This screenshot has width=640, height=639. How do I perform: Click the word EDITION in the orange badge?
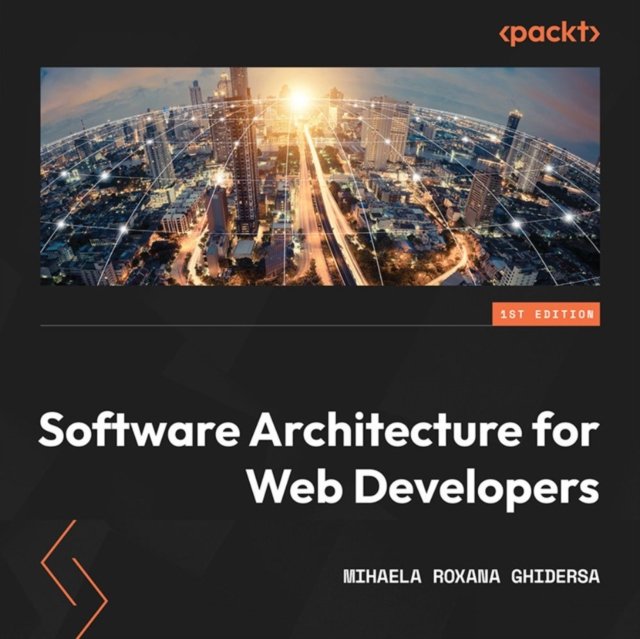[x=569, y=314]
